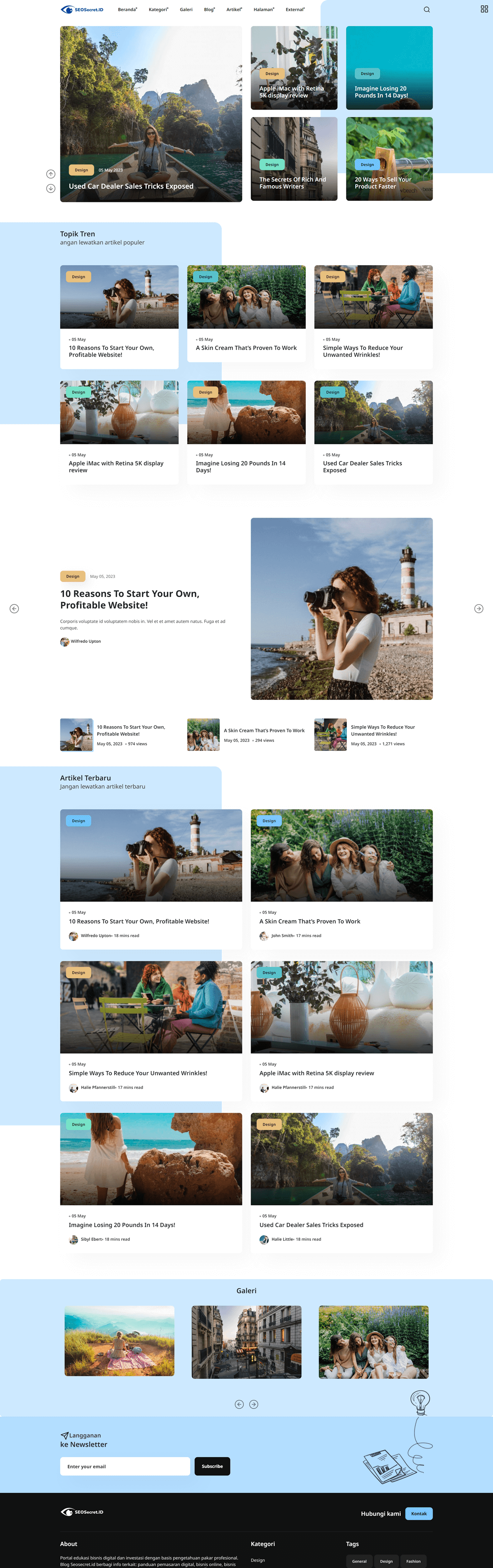
Task: Click the SEOSecret.ID logo in header
Action: 82,10
